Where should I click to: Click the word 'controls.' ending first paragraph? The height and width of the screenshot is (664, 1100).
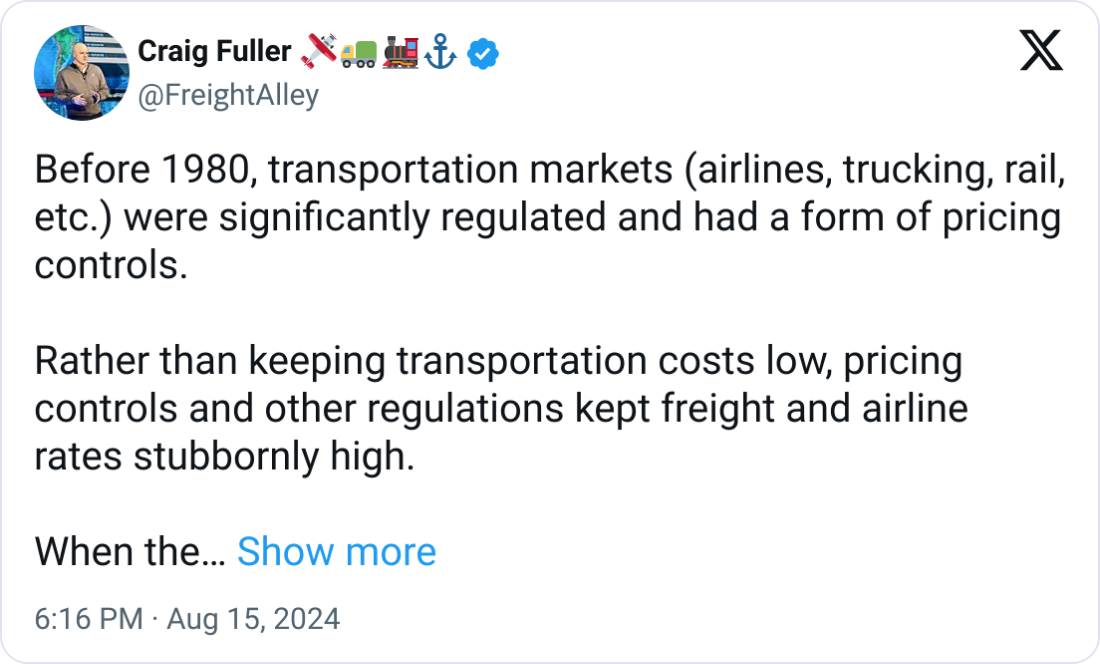click(x=112, y=265)
